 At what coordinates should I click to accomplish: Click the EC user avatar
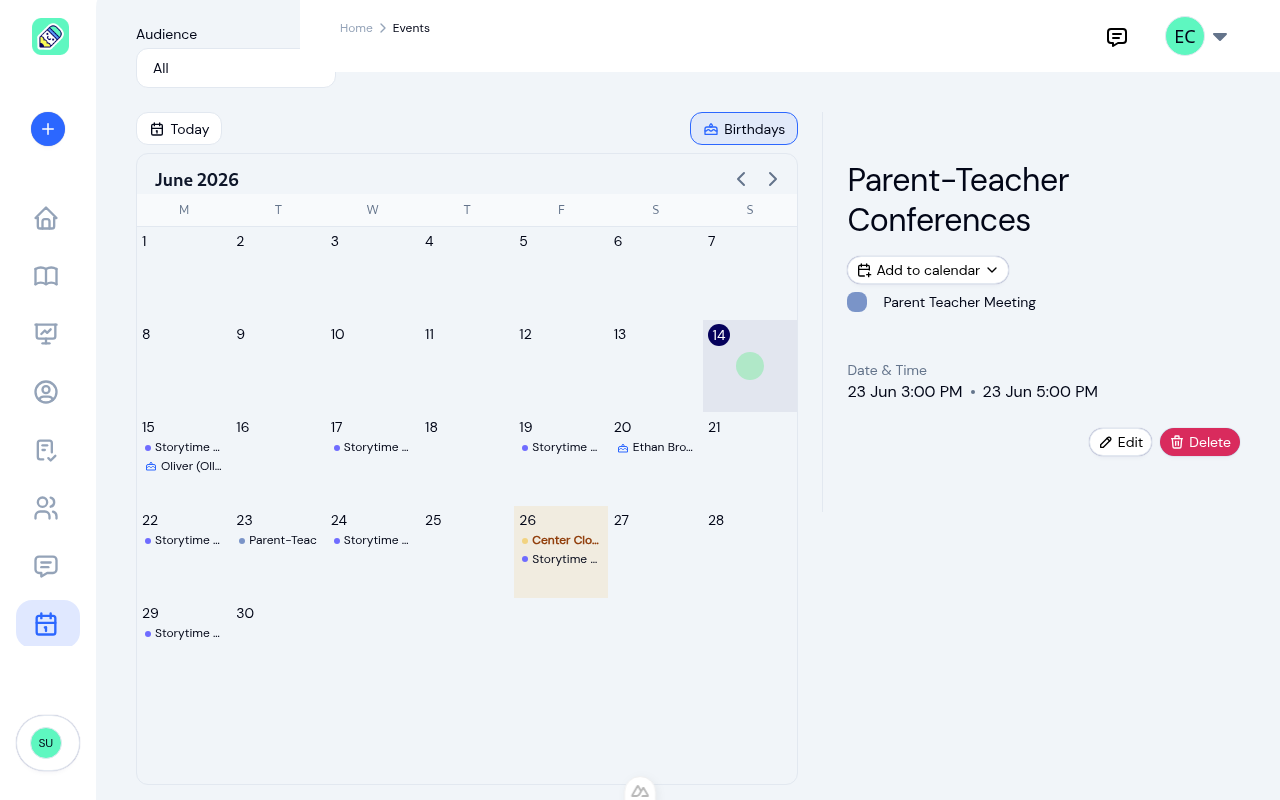(1184, 37)
